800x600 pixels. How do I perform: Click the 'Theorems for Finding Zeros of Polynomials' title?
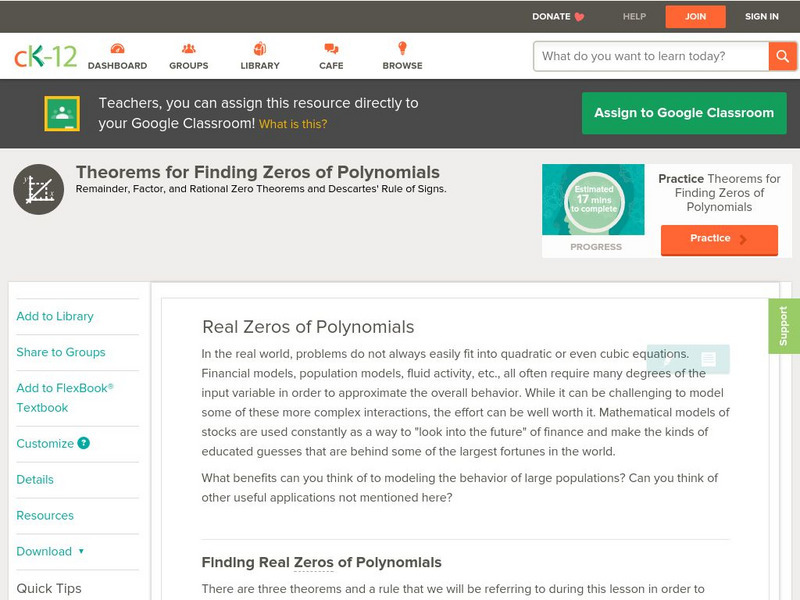click(258, 172)
